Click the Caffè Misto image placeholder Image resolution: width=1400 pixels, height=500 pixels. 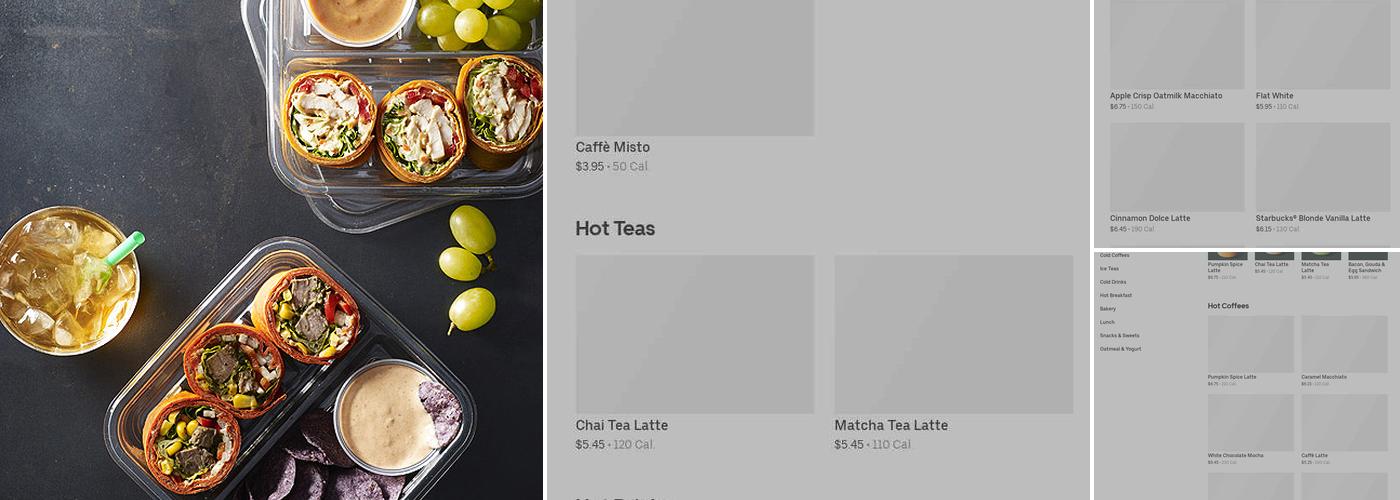(695, 68)
